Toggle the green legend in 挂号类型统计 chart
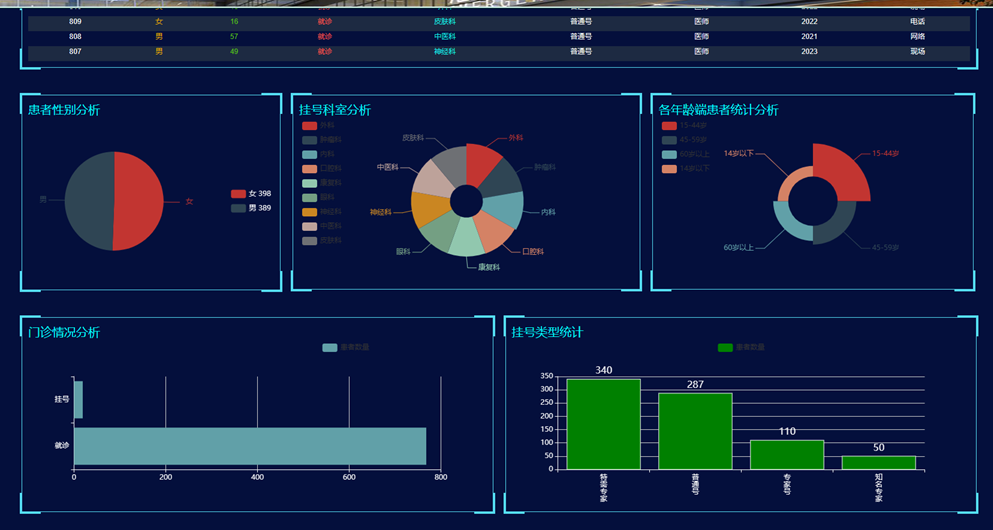 [x=725, y=347]
